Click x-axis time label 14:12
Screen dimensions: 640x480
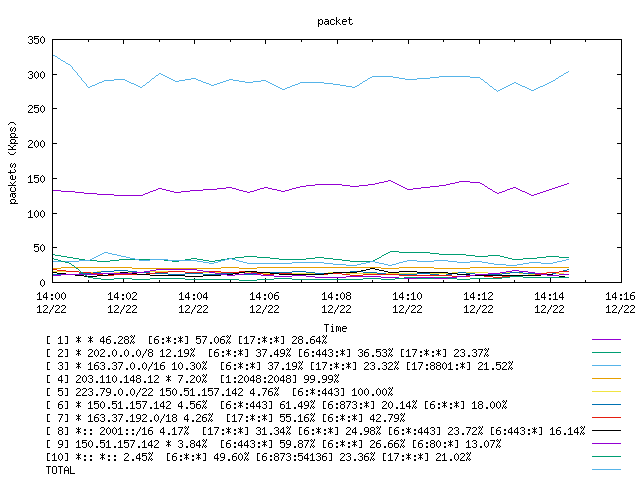point(478,296)
